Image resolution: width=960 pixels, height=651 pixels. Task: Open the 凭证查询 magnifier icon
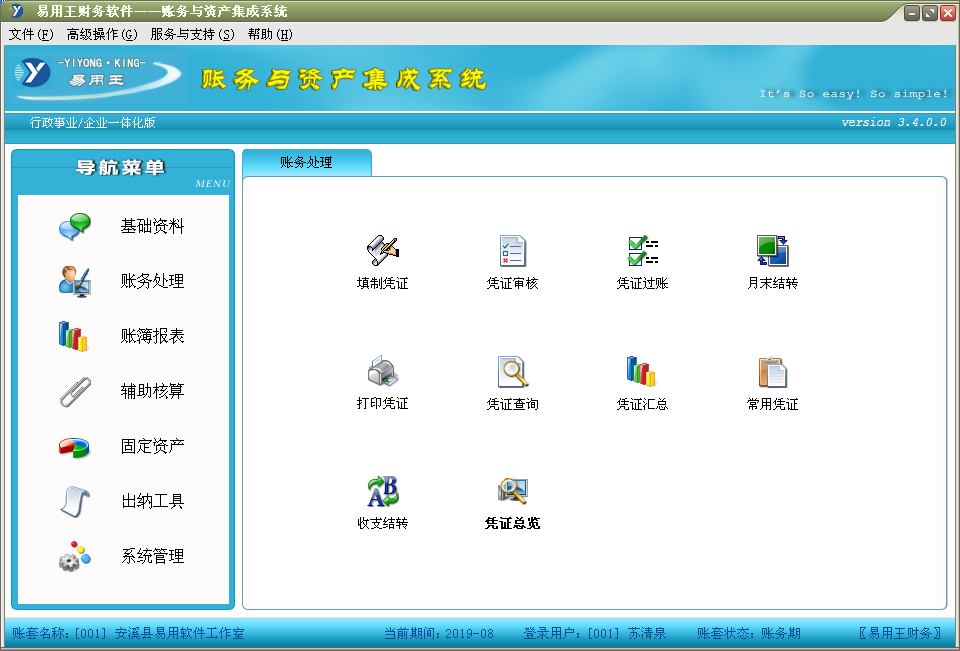[x=512, y=371]
